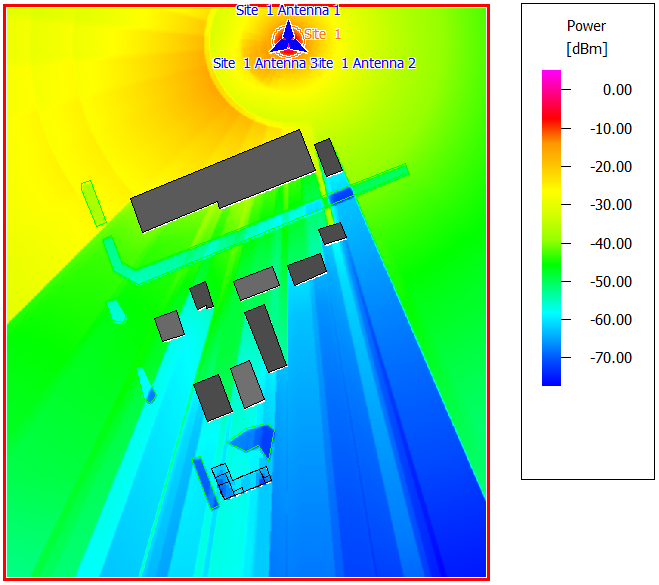Viewport: 659px width, 585px height.
Task: Click the power legend color bar
Action: pyautogui.click(x=551, y=228)
